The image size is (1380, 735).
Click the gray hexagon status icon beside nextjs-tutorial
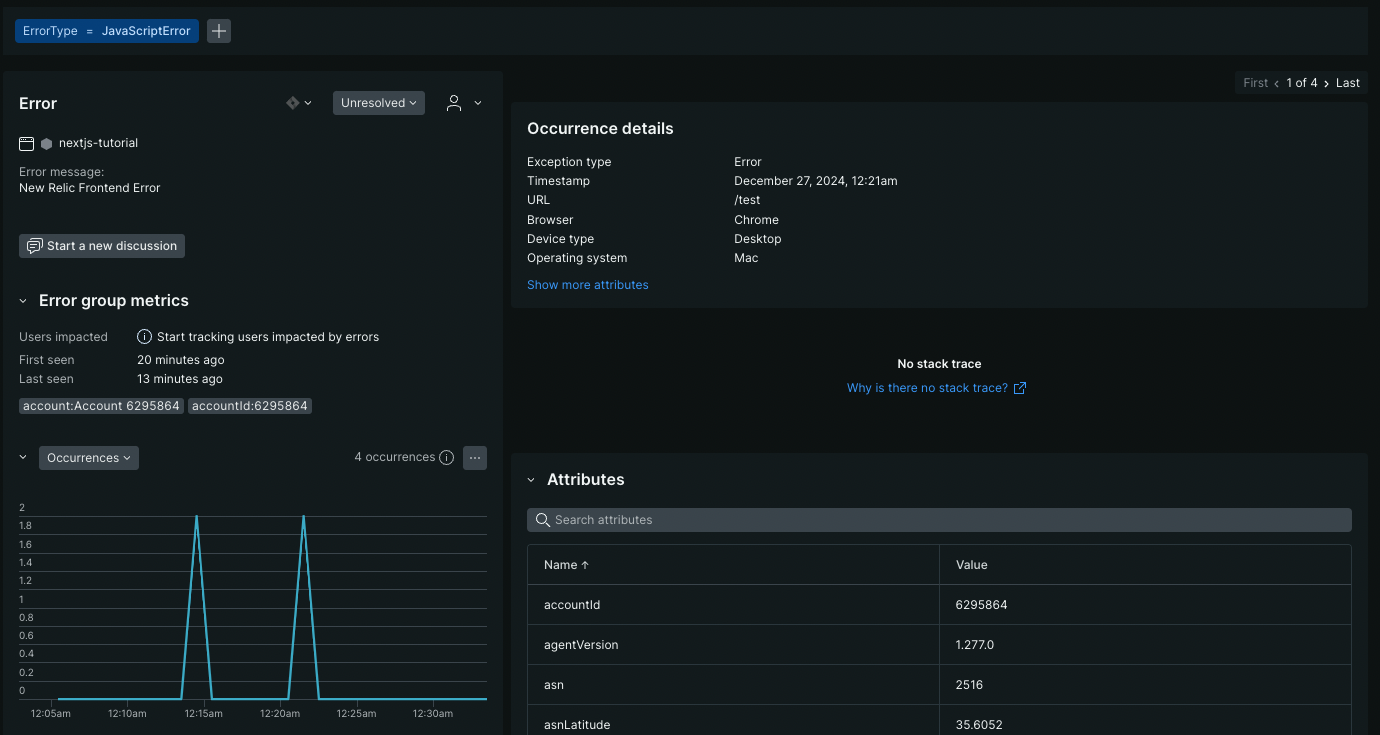pyautogui.click(x=46, y=144)
